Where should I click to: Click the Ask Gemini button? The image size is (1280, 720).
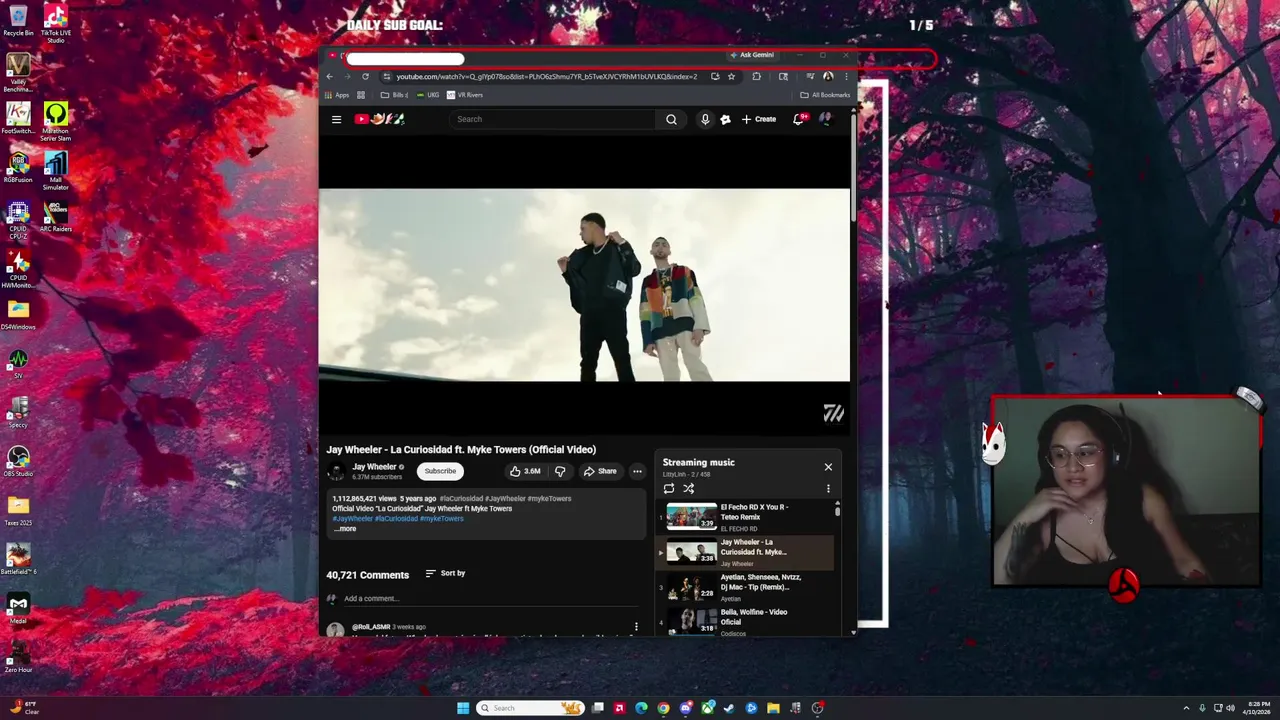pyautogui.click(x=753, y=55)
